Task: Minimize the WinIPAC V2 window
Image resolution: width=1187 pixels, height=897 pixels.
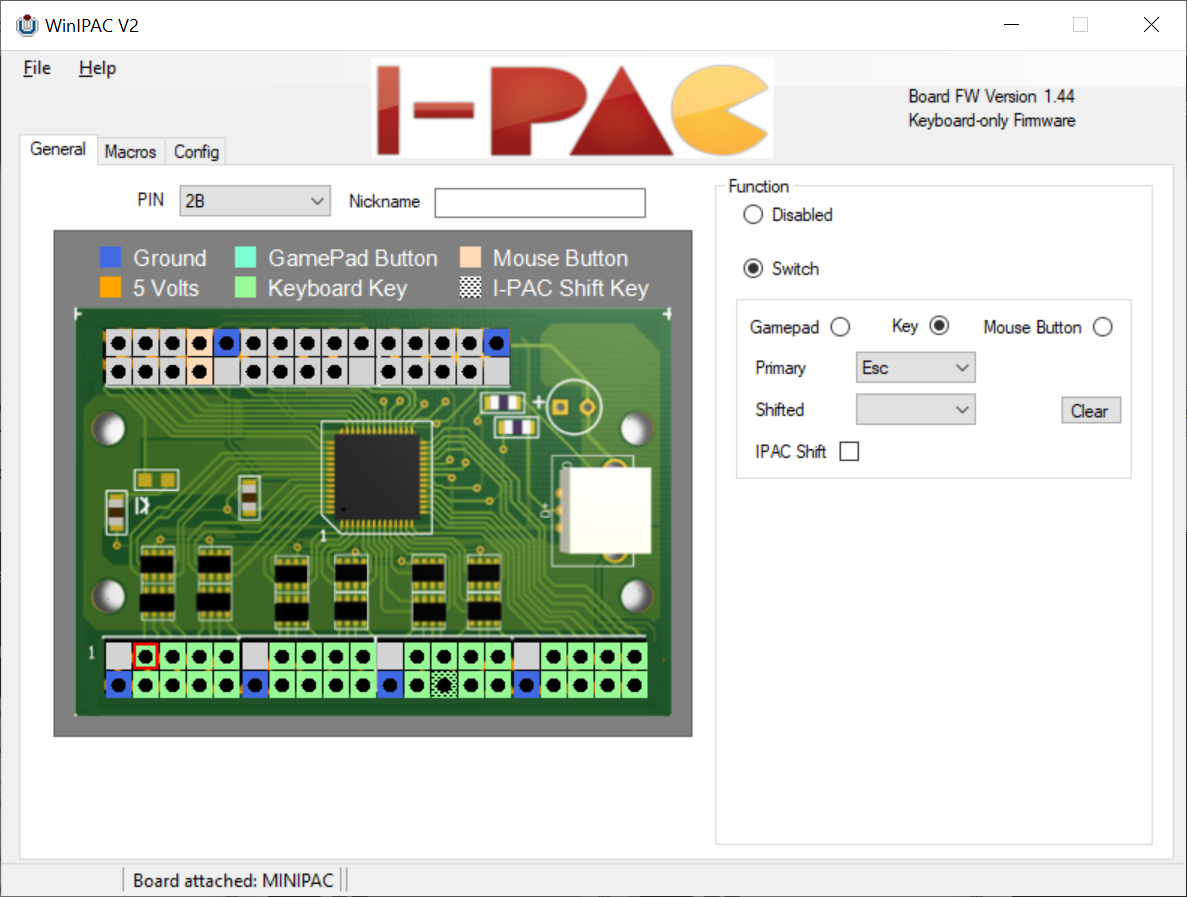Action: tap(1011, 25)
